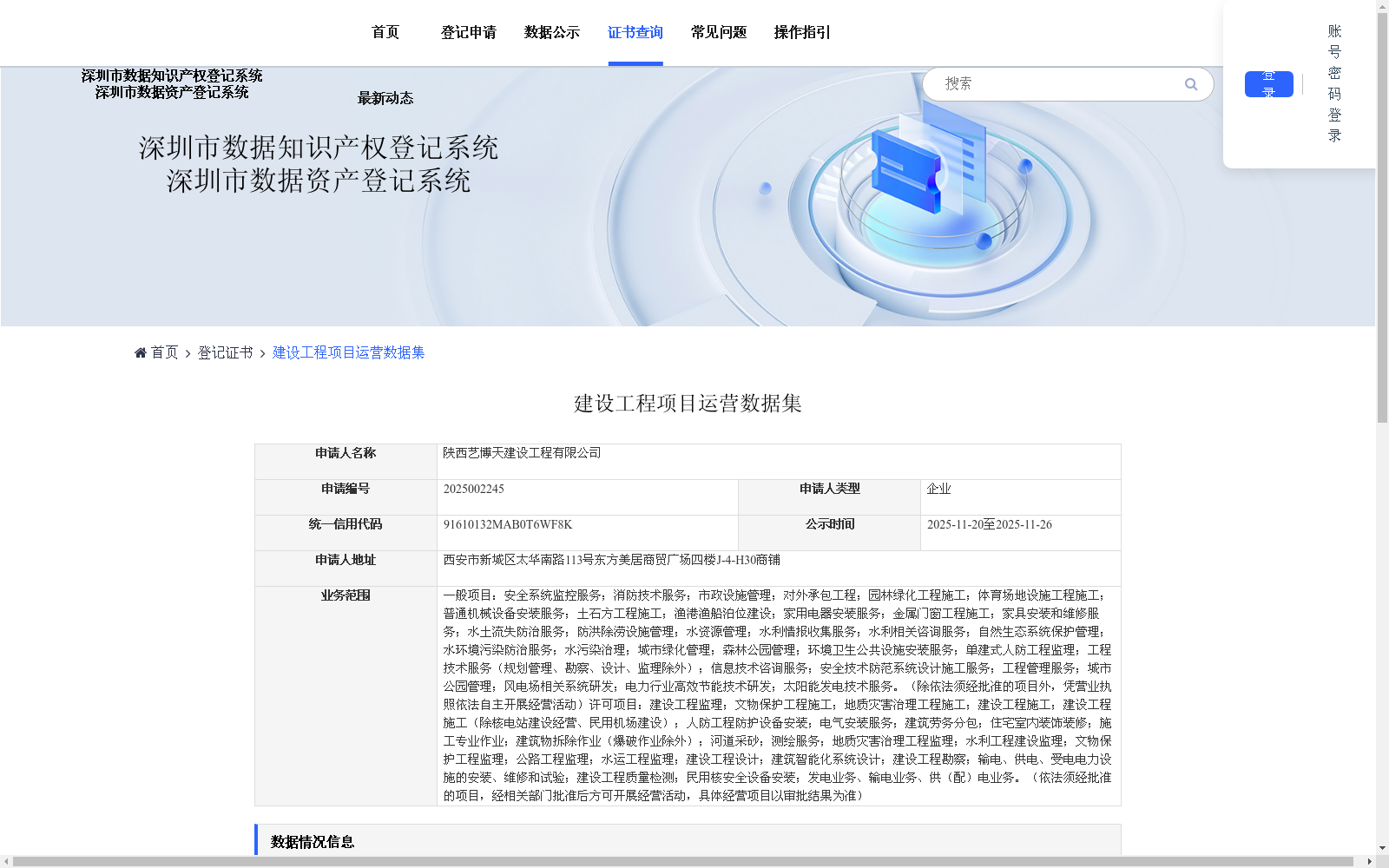
Task: Click the 建设工程项目运营数据集 breadcrumb link
Action: (x=349, y=352)
